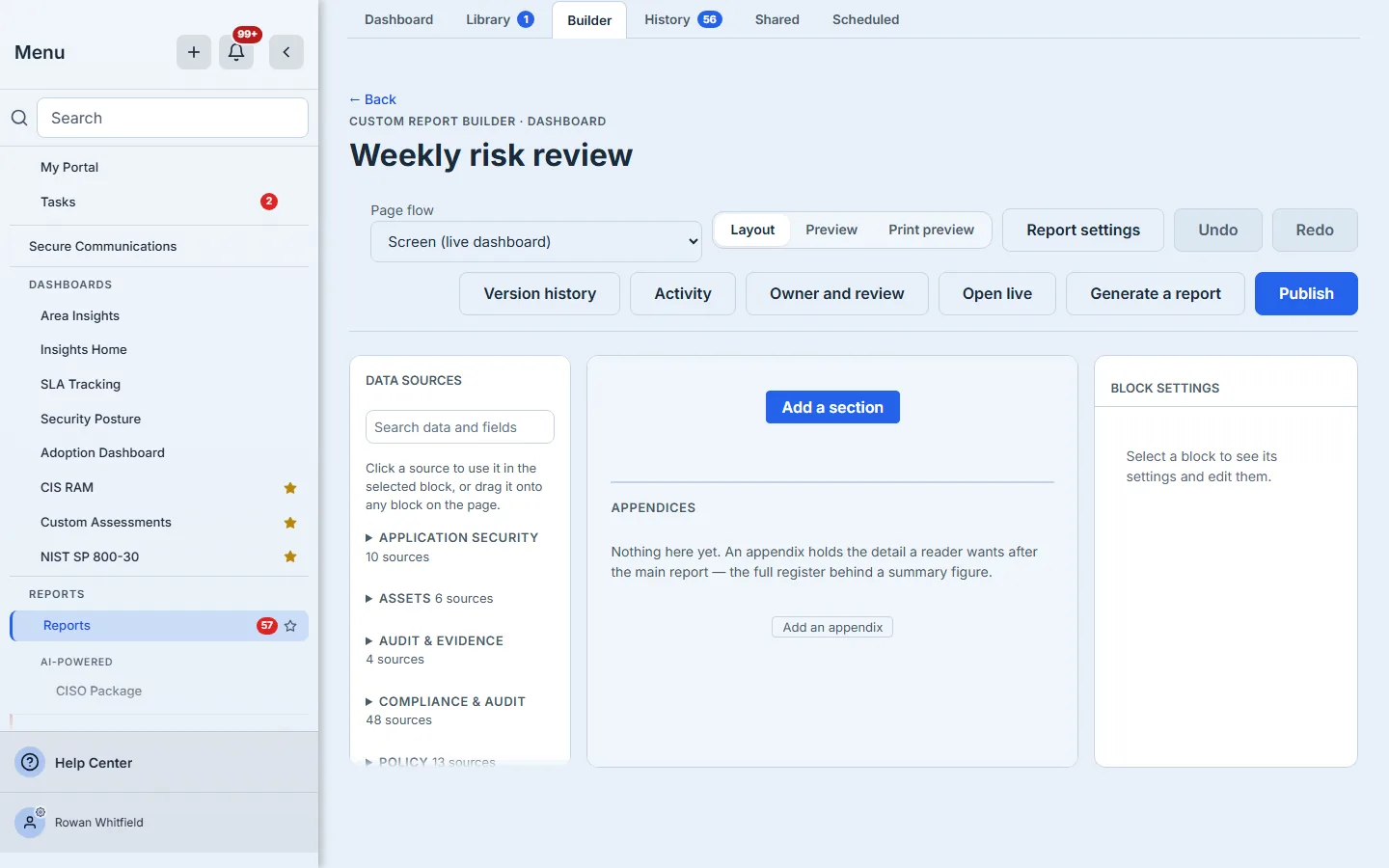
Task: Open Report settings
Action: point(1083,231)
